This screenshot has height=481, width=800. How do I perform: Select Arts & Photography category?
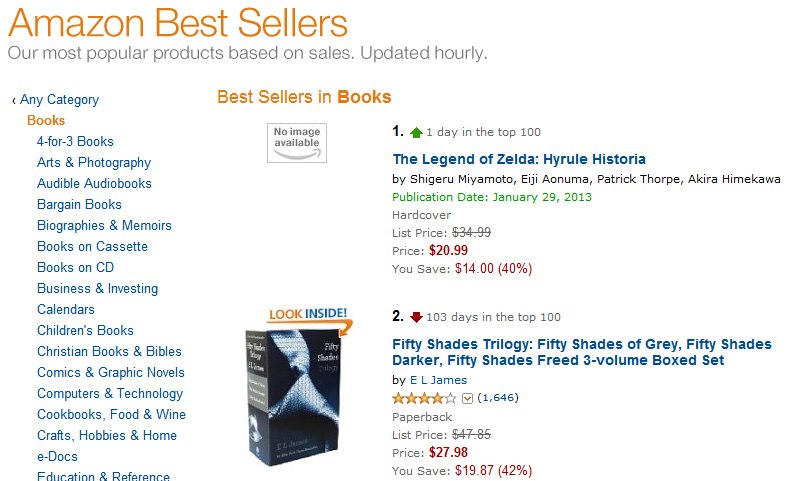coord(94,162)
